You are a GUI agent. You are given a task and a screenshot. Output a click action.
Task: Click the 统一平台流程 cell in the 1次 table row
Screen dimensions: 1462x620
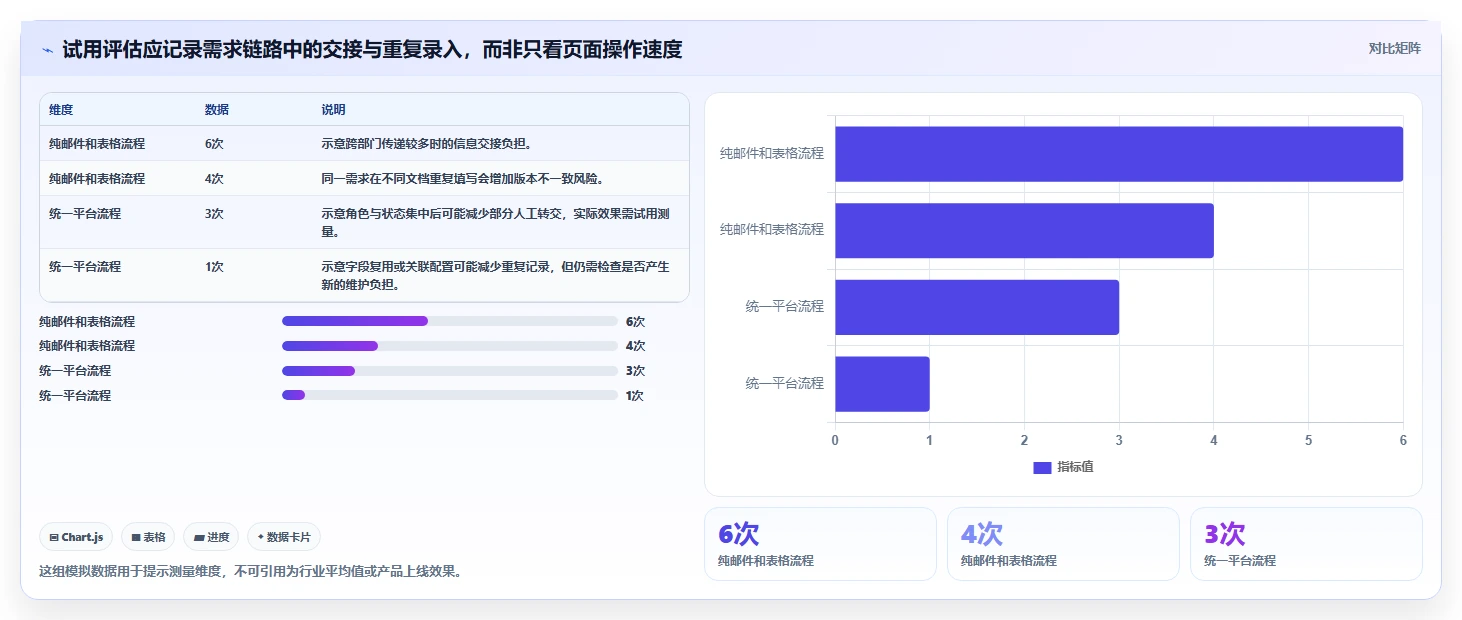85,267
